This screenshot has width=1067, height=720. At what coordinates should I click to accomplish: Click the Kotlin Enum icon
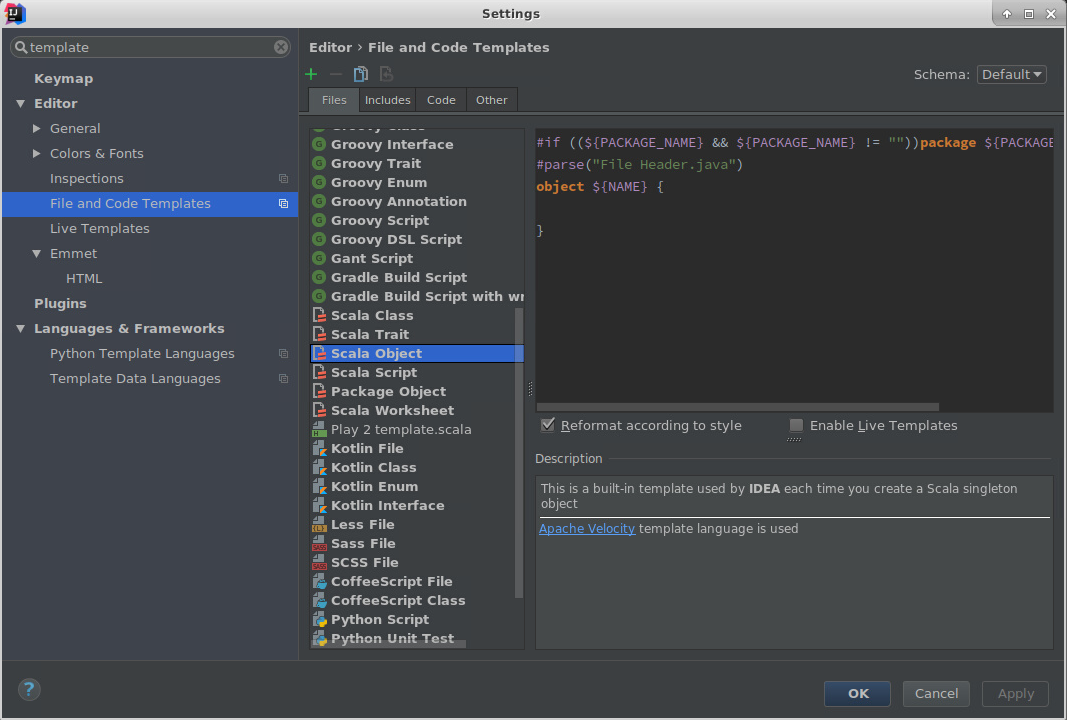point(319,487)
